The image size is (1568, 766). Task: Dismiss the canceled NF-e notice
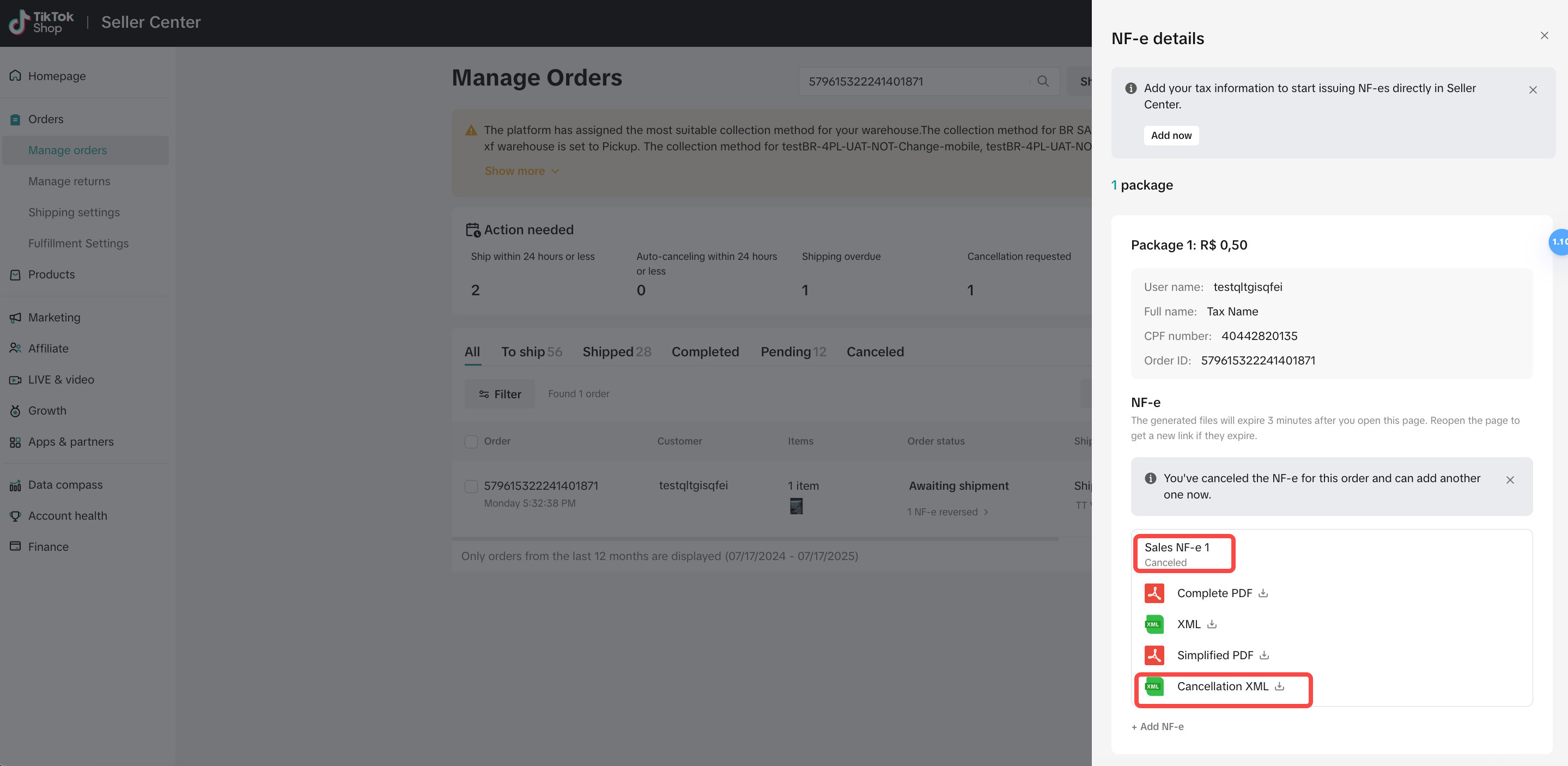tap(1510, 480)
